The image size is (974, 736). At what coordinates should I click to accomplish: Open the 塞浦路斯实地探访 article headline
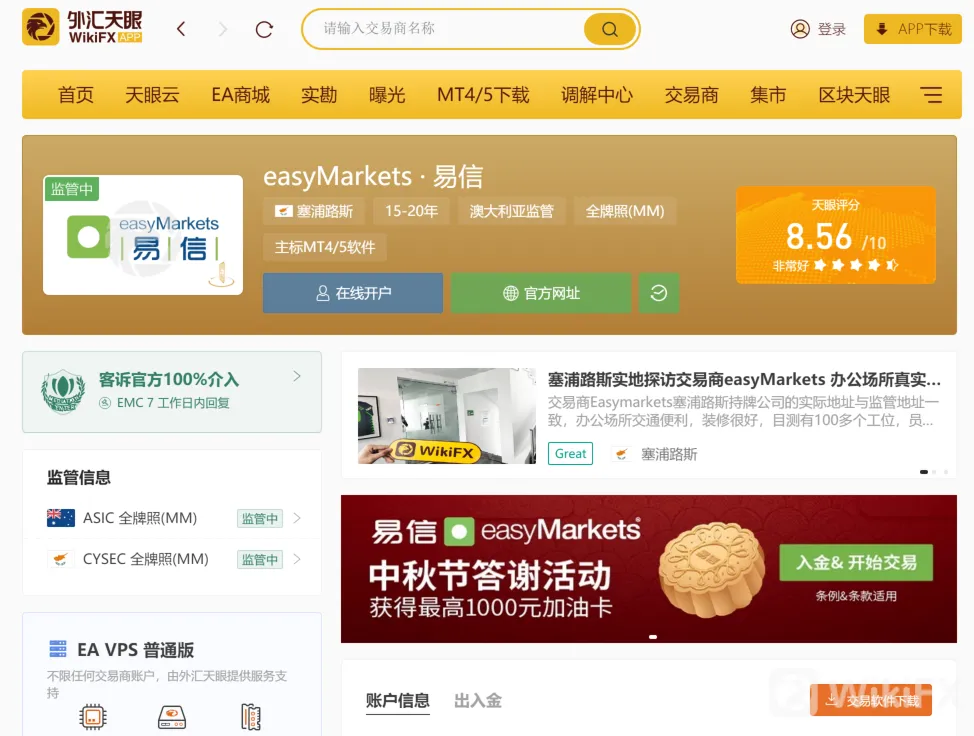pos(744,379)
